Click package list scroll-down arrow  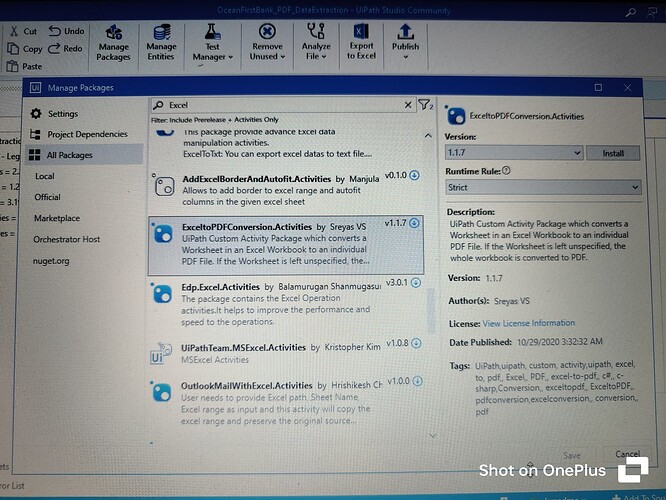click(432, 435)
